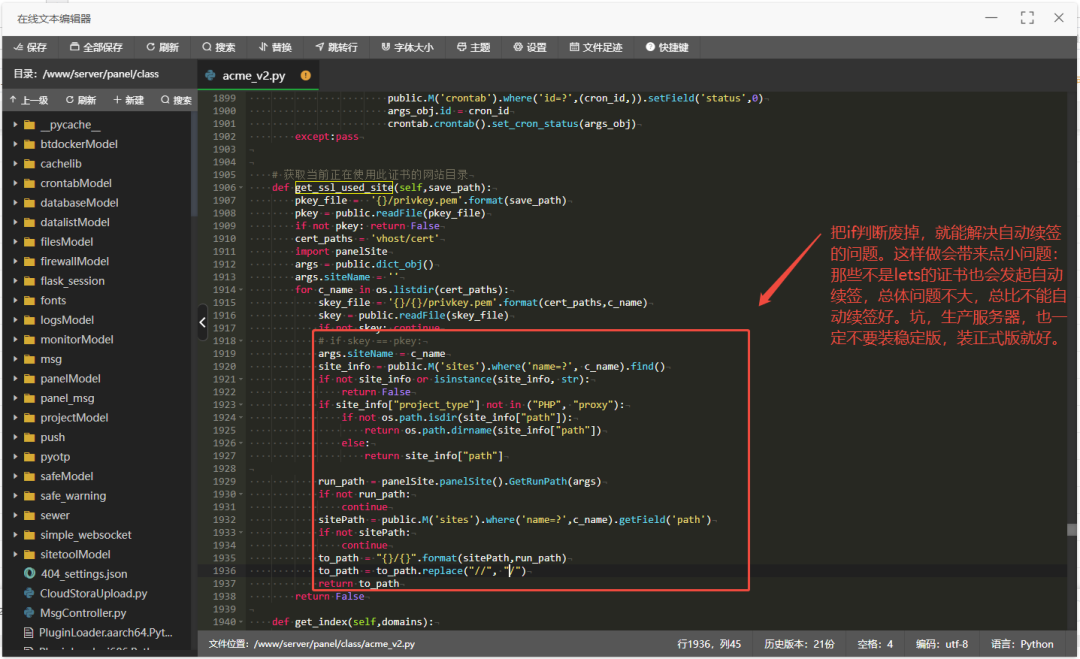Open CloudStoraUpload.py file
Image resolution: width=1080 pixels, height=659 pixels.
[x=96, y=594]
